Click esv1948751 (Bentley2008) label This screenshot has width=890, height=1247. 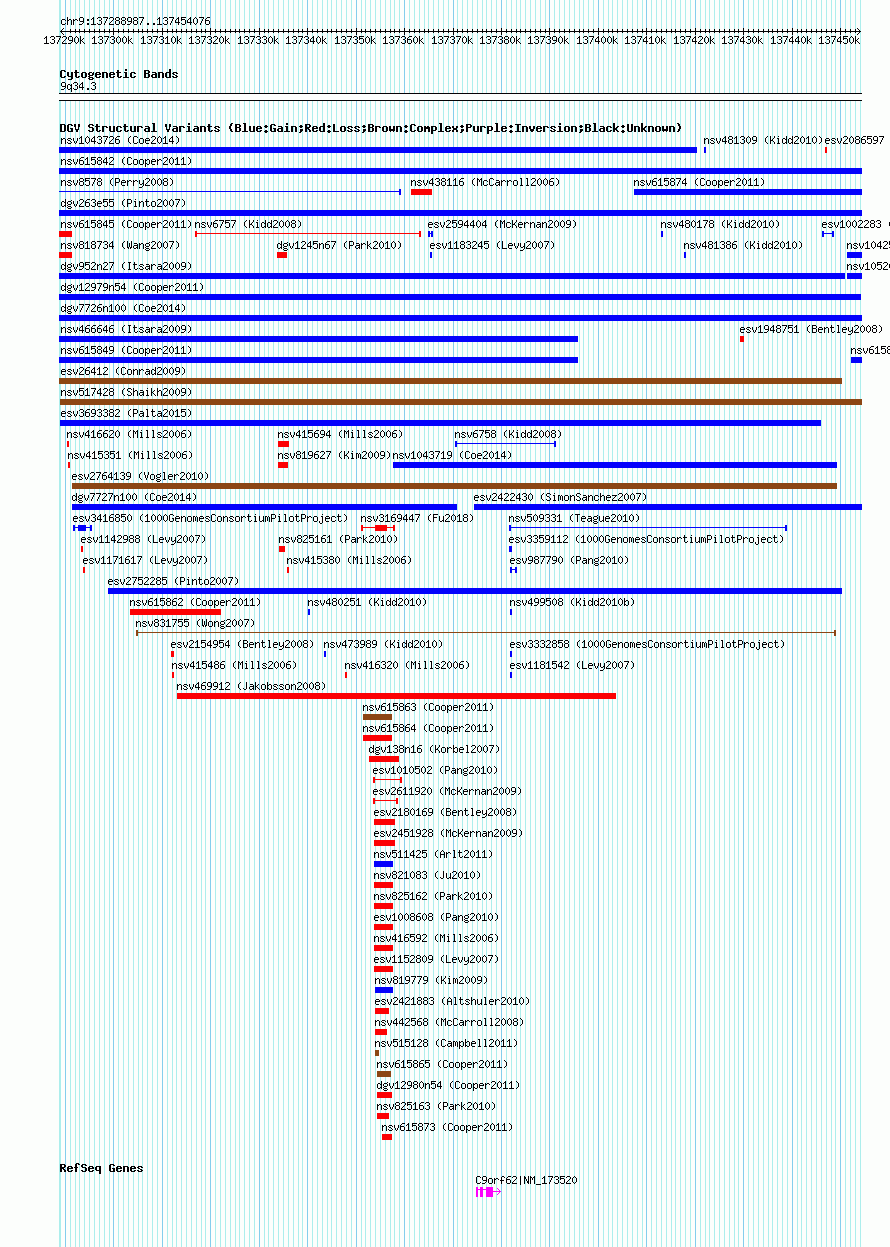pos(811,329)
